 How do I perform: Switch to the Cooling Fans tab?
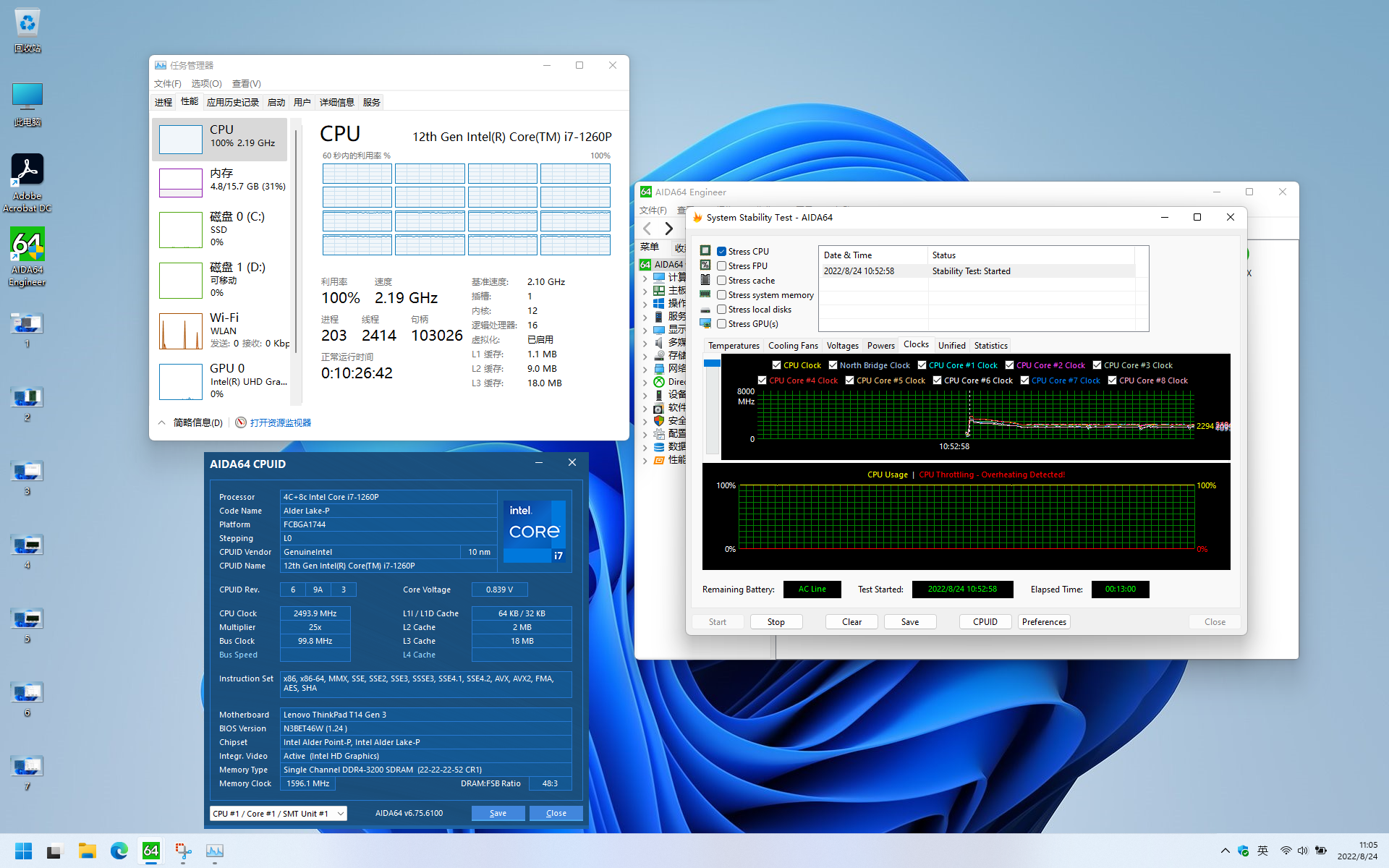coord(793,346)
